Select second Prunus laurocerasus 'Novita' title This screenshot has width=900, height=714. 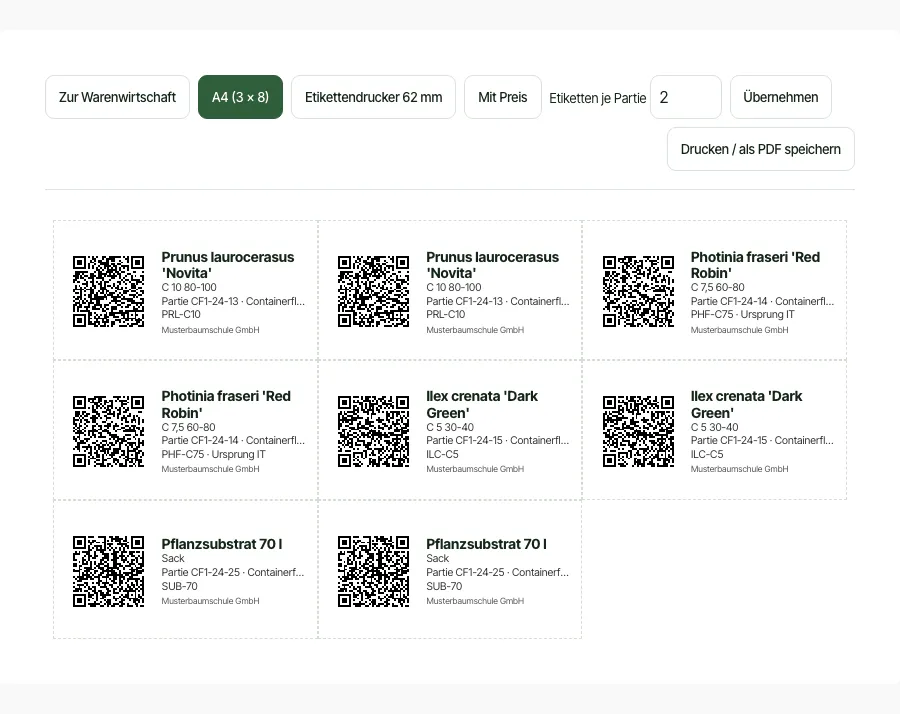point(492,265)
